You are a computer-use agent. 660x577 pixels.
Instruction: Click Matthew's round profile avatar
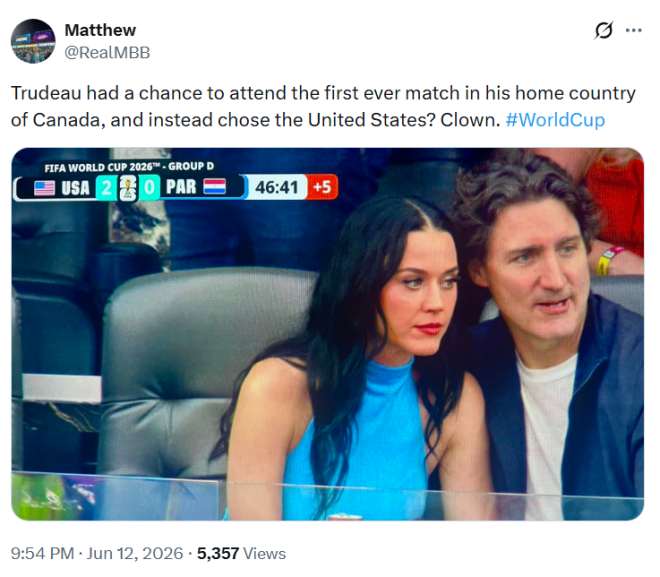coord(33,41)
